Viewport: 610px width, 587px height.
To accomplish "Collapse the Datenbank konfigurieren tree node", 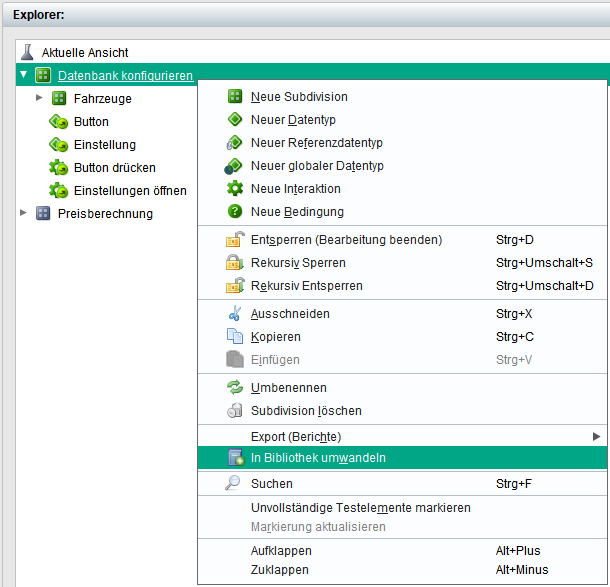I will click(23, 74).
